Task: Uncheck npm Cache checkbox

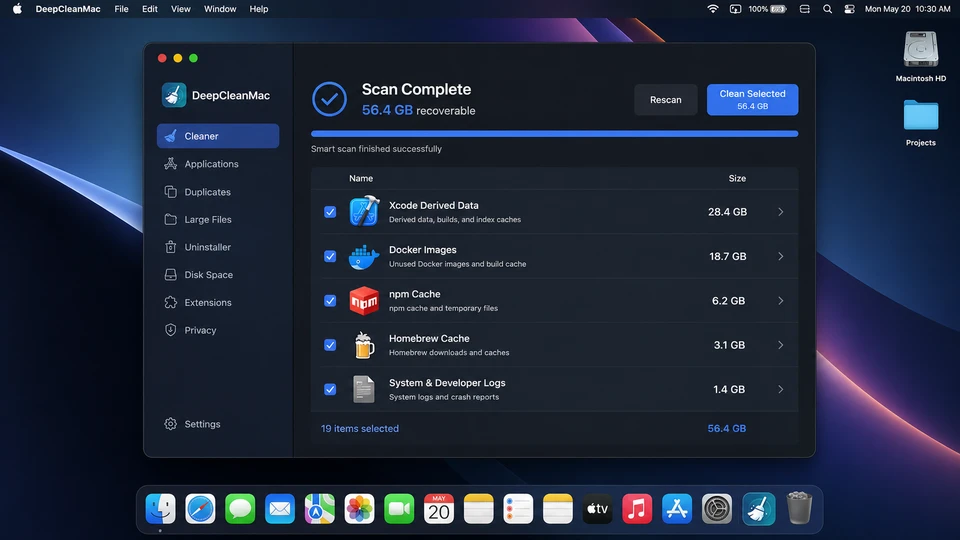Action: tap(330, 301)
